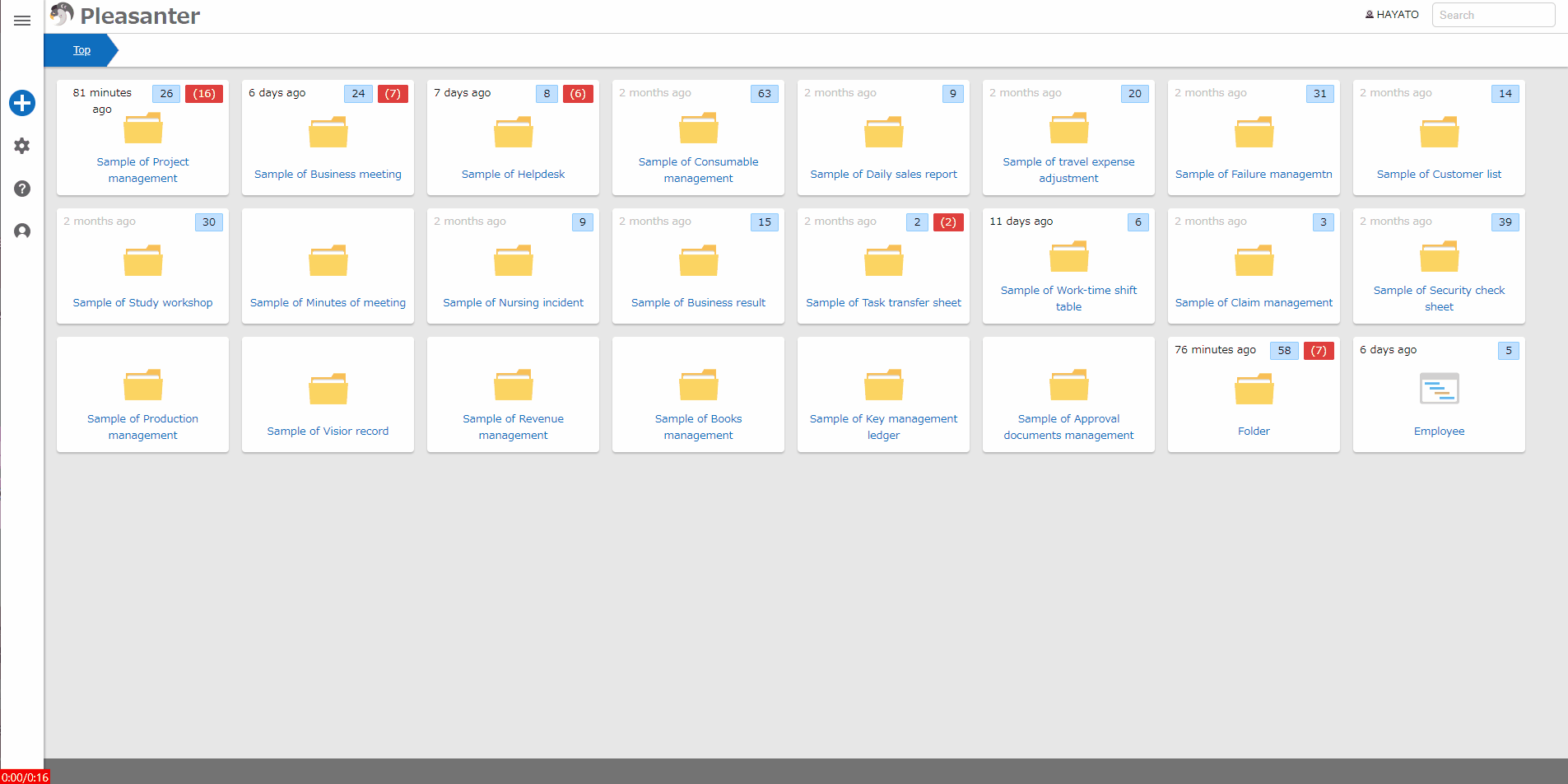Open the user account icon in sidebar
This screenshot has height=784, width=1568.
click(x=22, y=231)
